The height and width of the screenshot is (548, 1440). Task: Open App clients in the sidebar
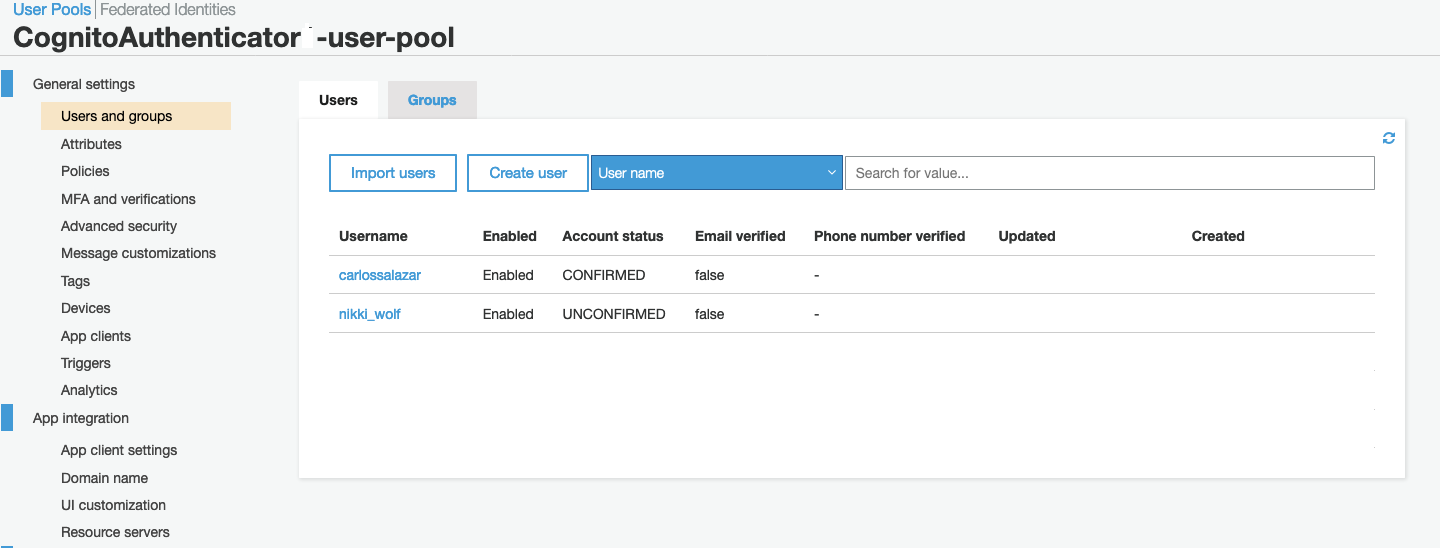tap(96, 336)
